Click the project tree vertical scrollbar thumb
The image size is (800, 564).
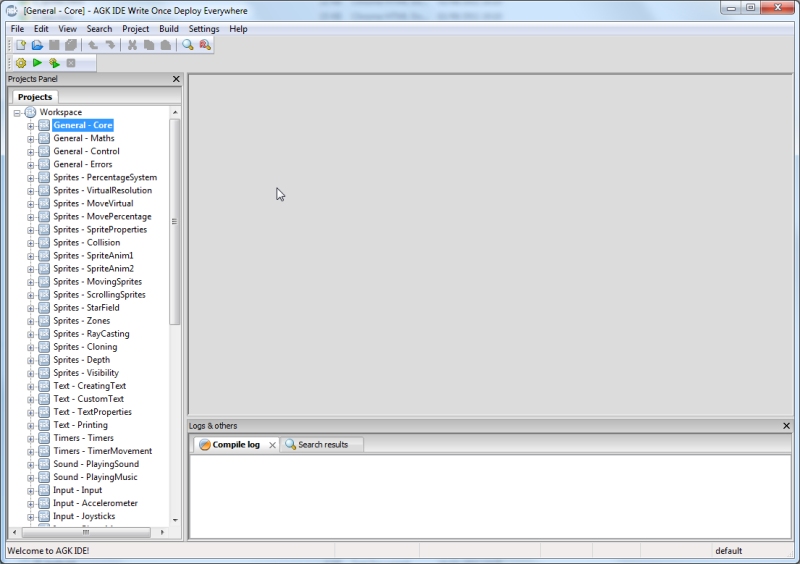[x=174, y=222]
